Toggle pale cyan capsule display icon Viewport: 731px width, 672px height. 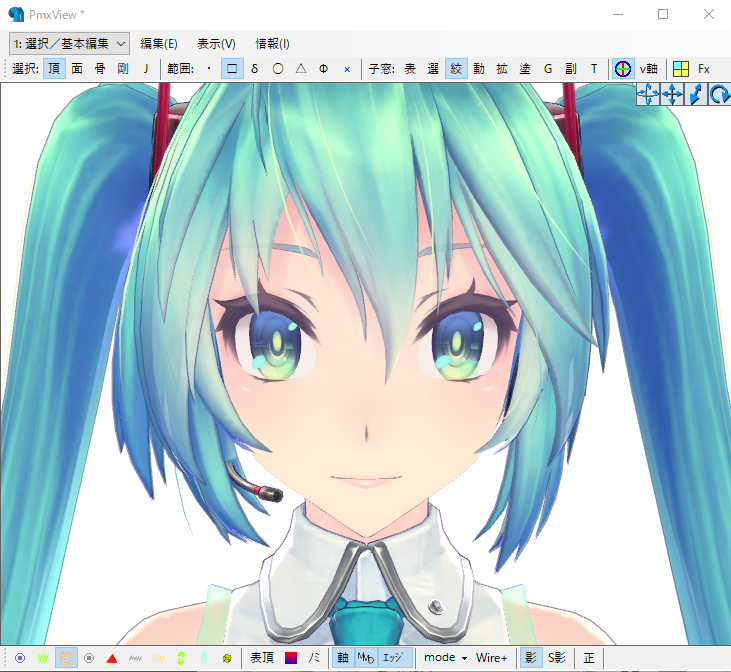204,658
